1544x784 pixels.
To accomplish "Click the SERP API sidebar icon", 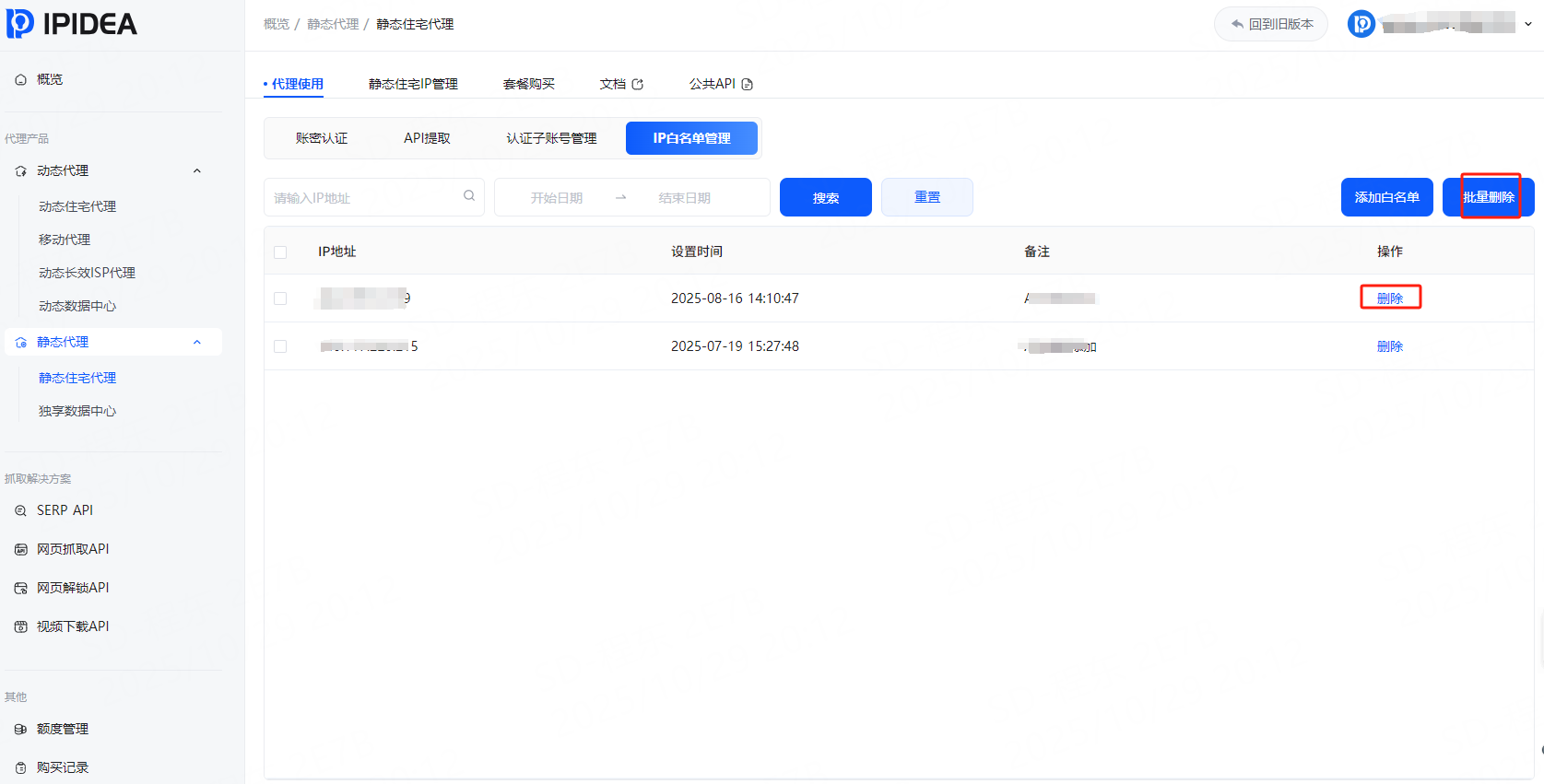I will [x=20, y=510].
